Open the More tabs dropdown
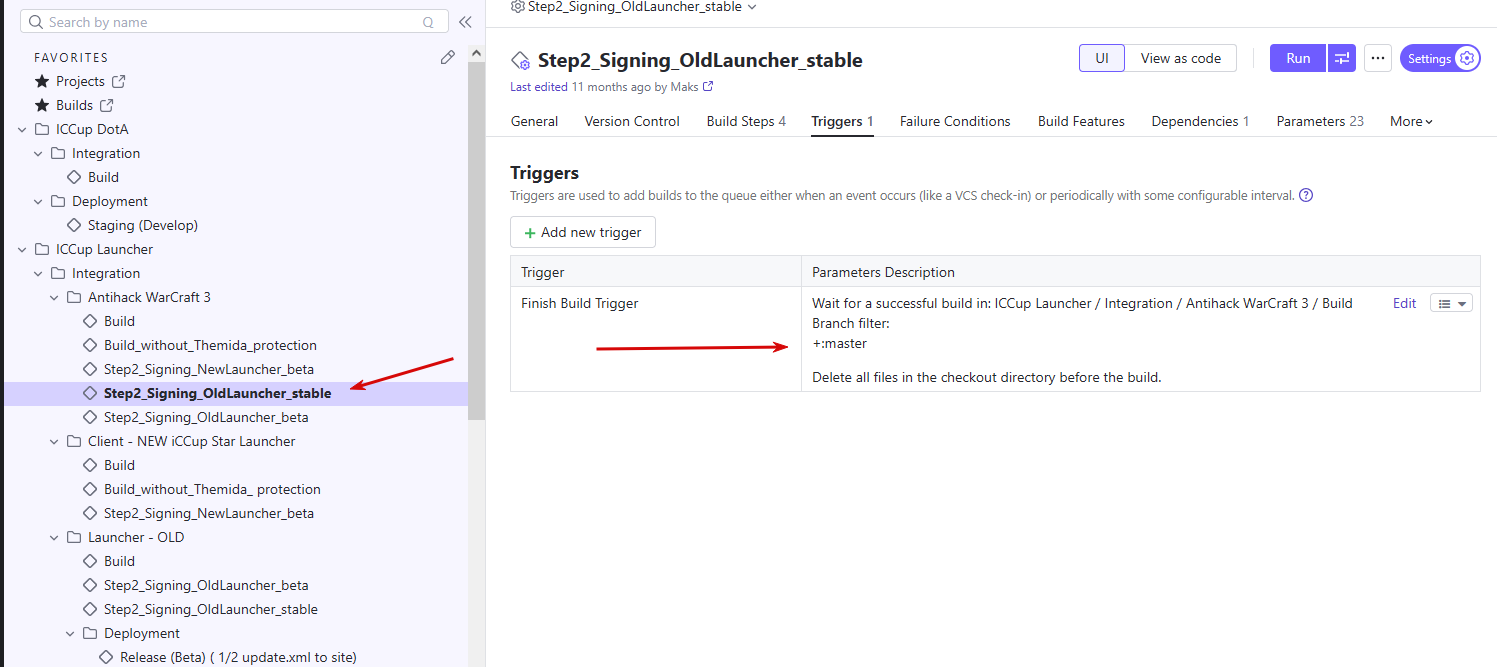 coord(1411,121)
